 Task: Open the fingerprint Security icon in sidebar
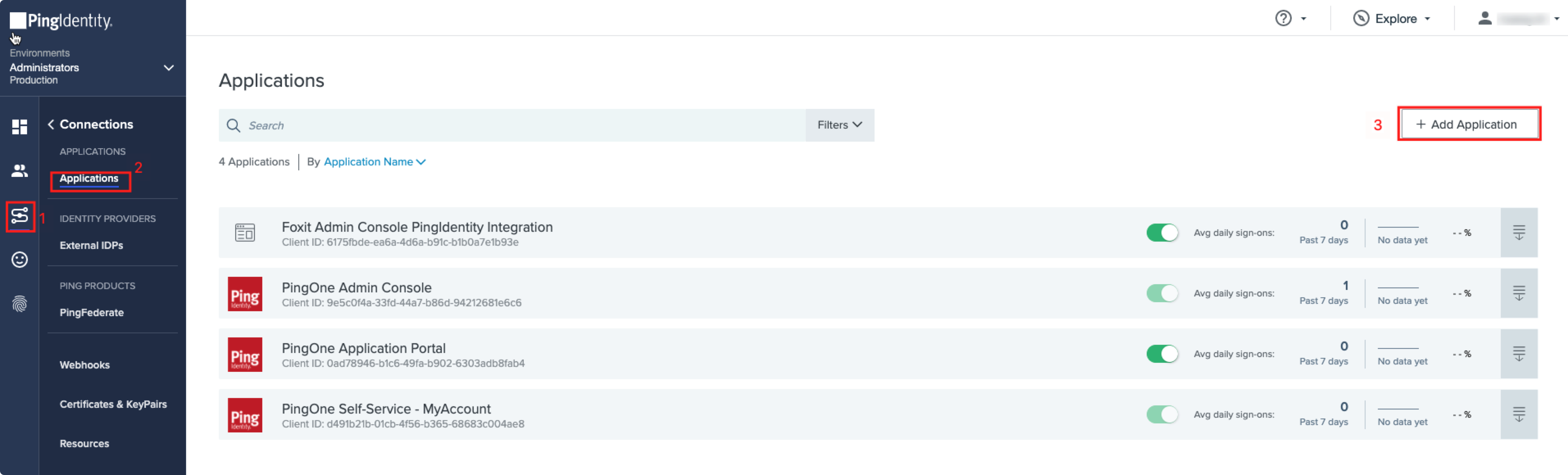[x=20, y=303]
